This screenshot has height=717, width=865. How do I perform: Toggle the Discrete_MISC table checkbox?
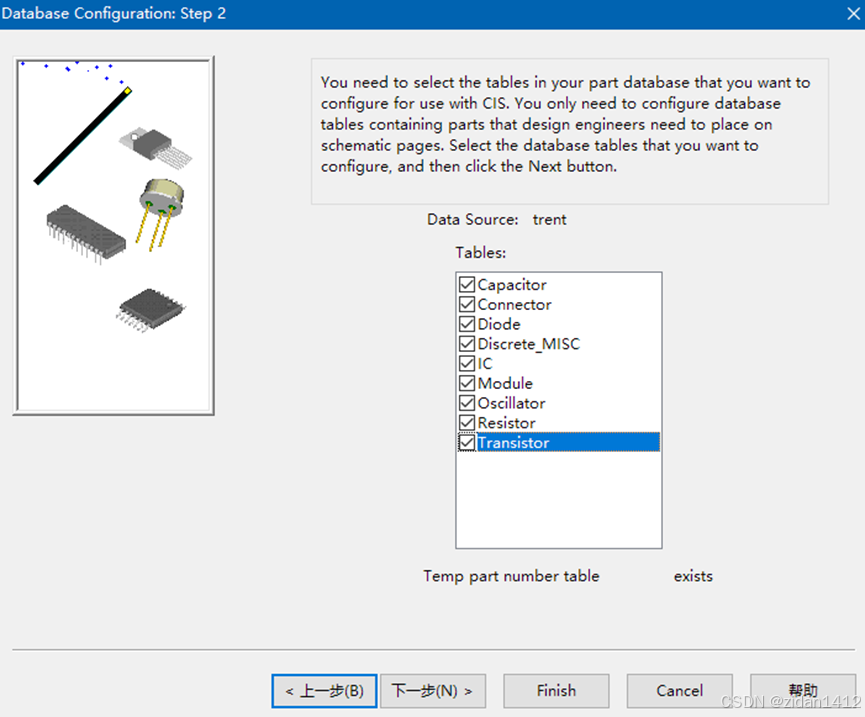click(467, 344)
